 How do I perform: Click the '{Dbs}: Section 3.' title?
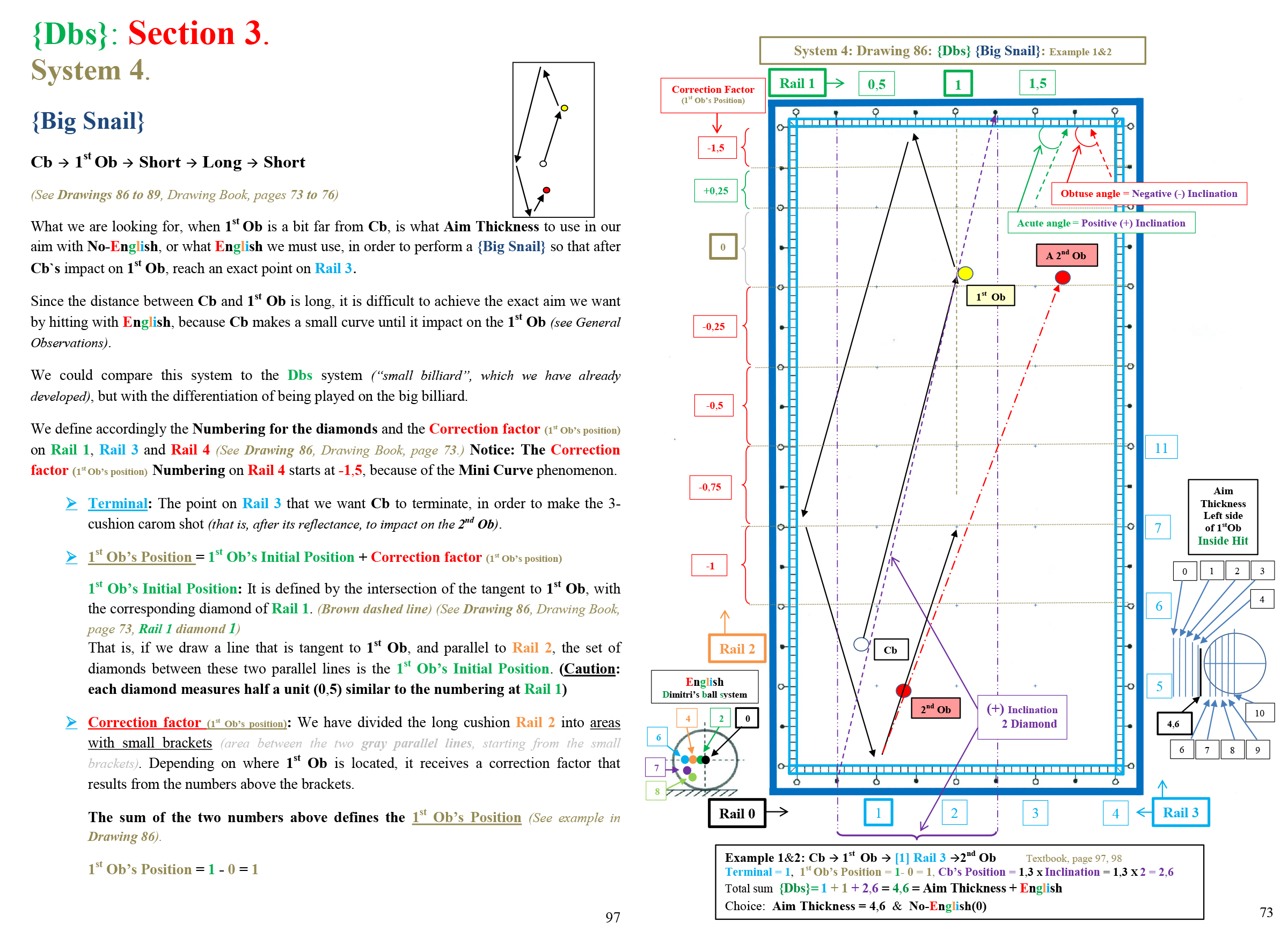150,33
